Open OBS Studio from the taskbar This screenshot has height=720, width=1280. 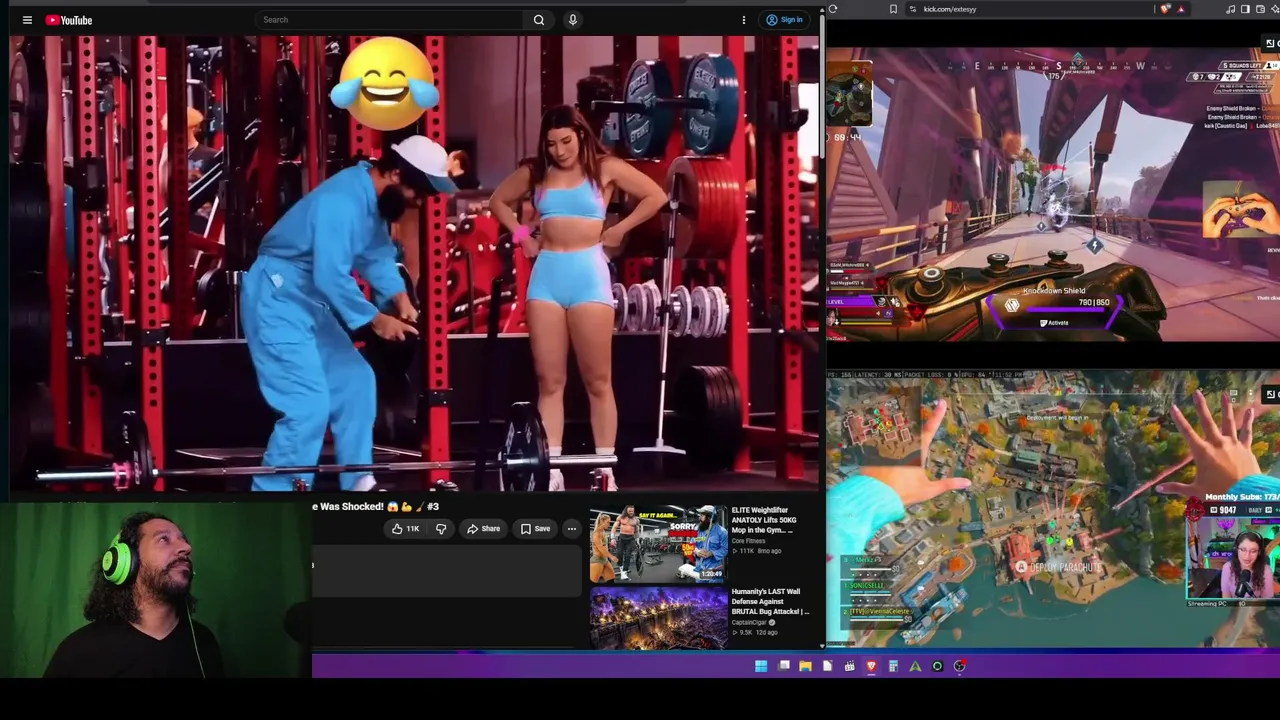coord(959,666)
